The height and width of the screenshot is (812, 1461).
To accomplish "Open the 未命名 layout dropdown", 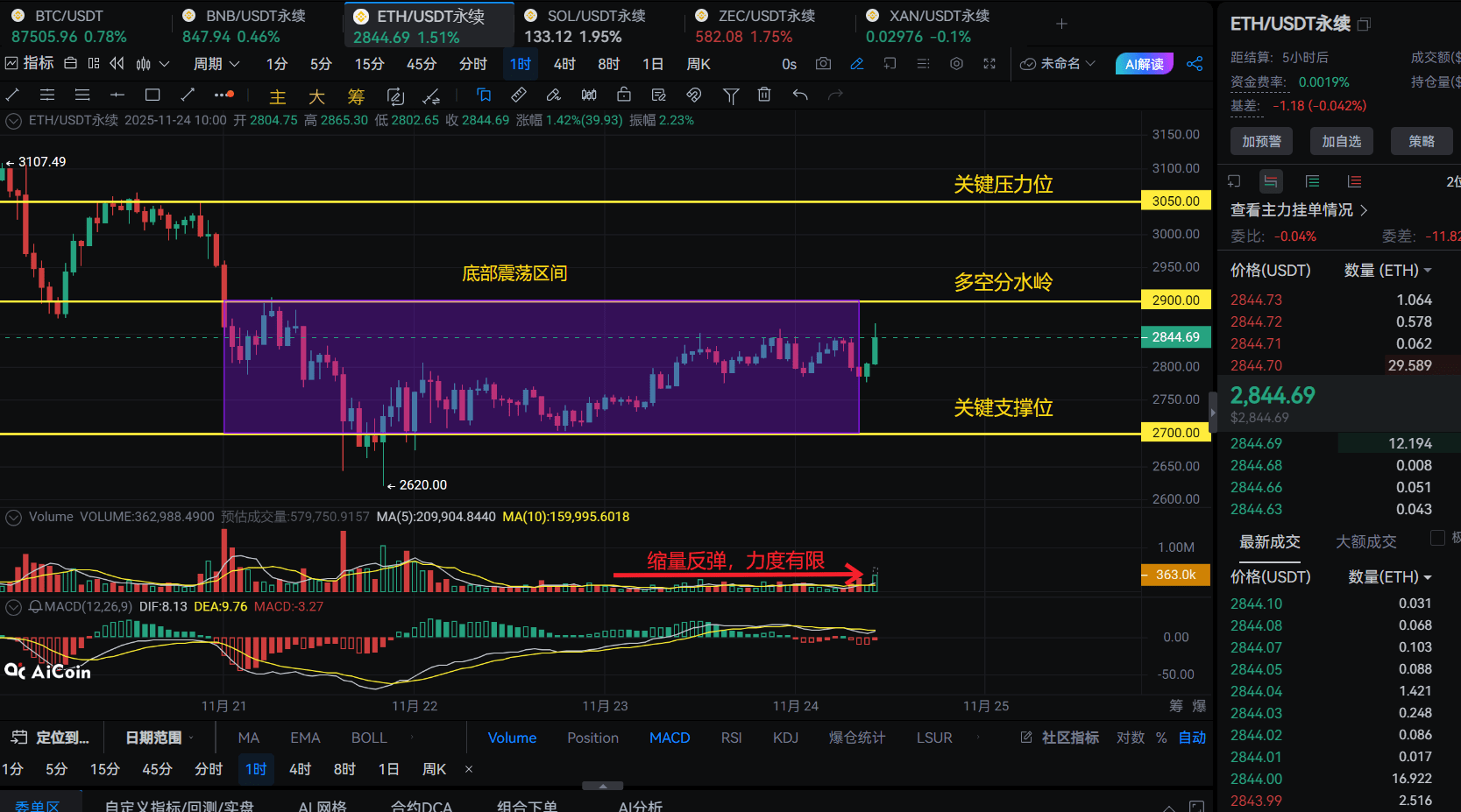I will tap(1059, 63).
